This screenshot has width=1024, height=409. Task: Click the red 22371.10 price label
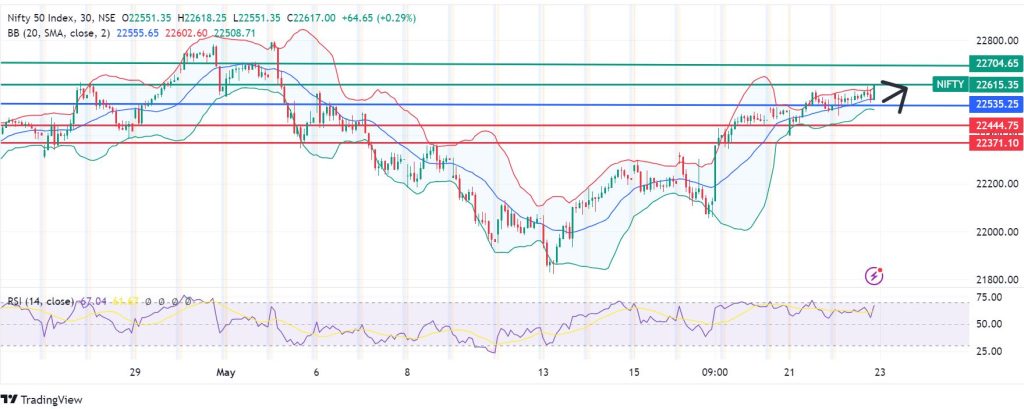click(997, 142)
